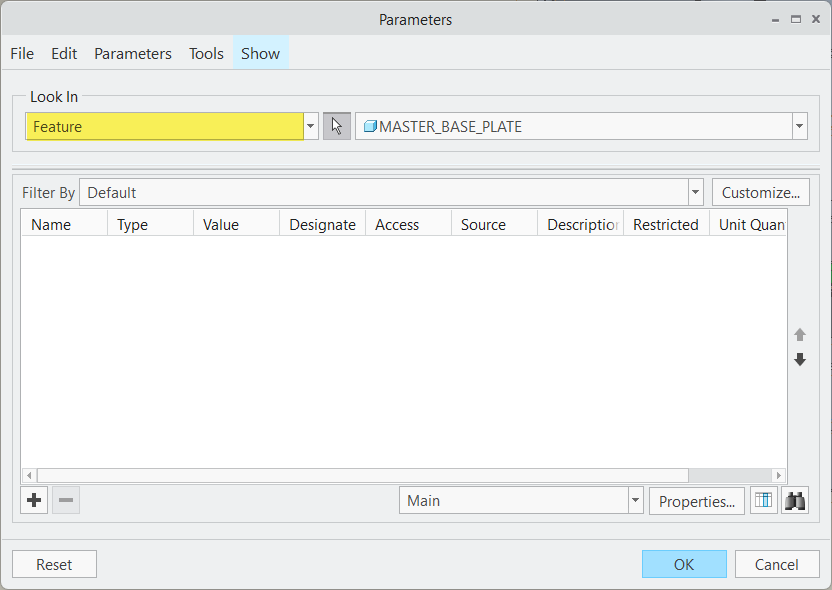Screen dimensions: 832x590
Task: Move parameter up with the up arrow
Action: click(799, 335)
